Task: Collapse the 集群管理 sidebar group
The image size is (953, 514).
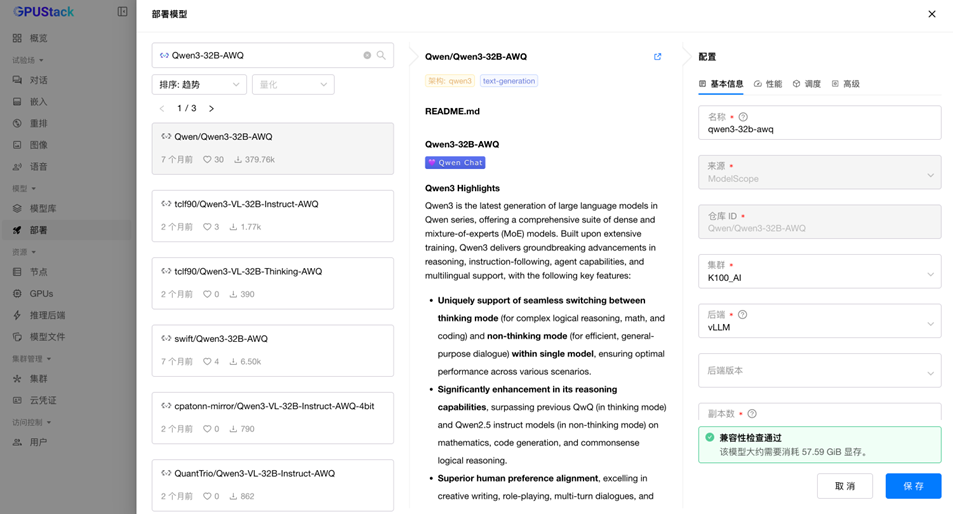Action: coord(32,359)
